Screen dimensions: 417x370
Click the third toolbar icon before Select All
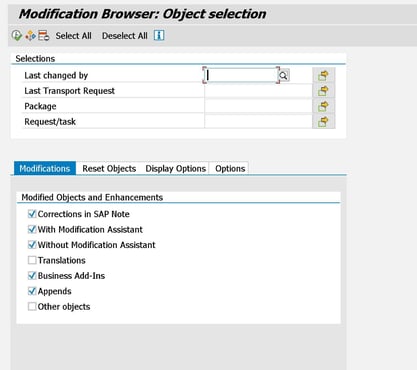pyautogui.click(x=44, y=35)
